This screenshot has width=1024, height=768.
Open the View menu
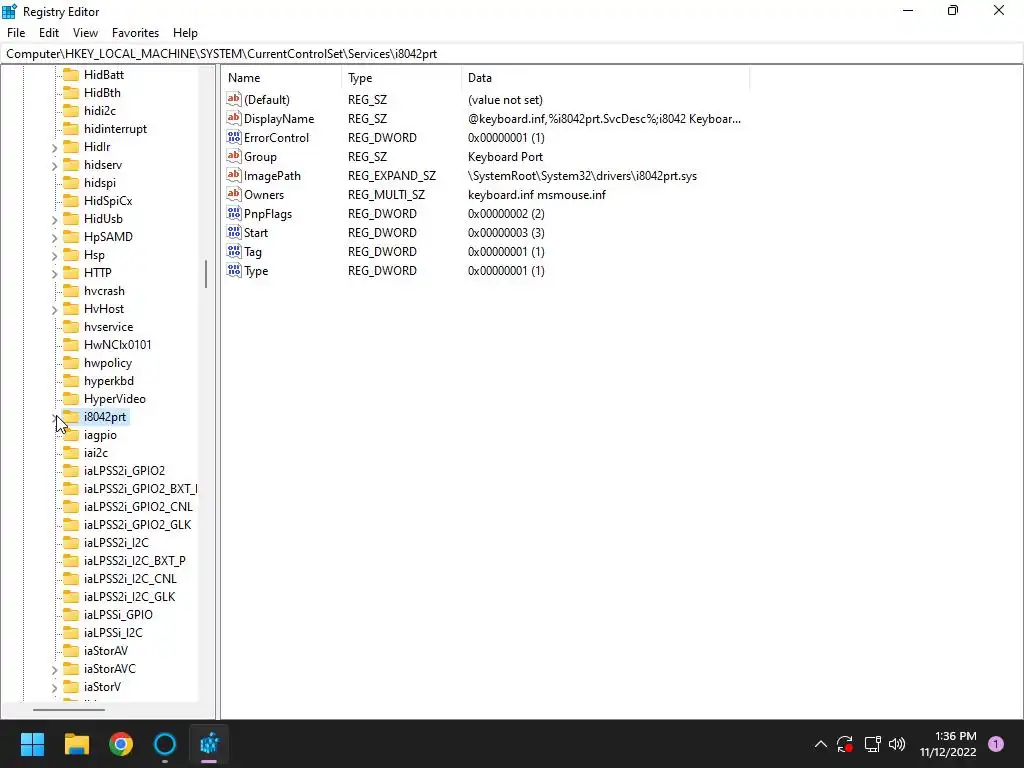pos(85,33)
